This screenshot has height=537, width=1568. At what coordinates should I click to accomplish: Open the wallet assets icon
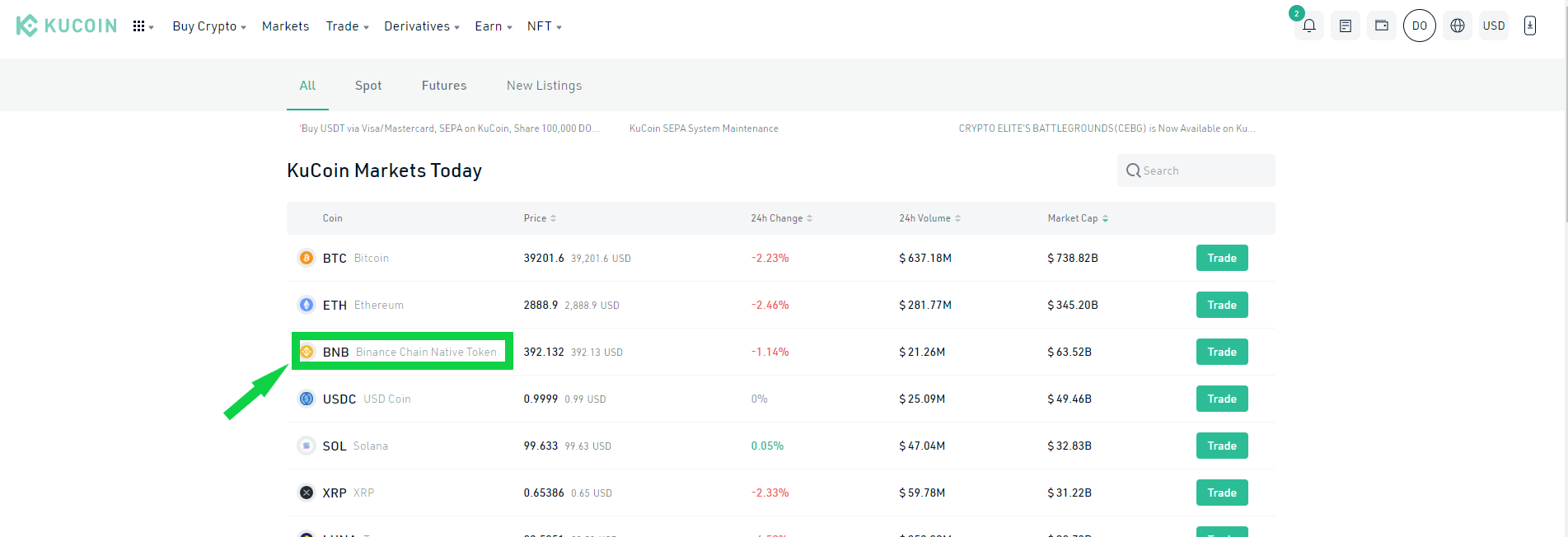1382,26
